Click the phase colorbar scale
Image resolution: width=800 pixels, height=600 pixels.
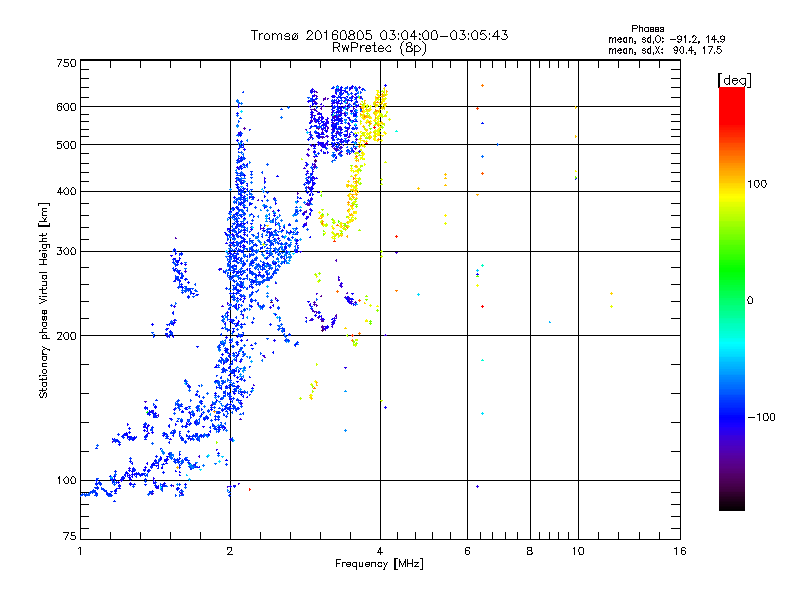click(732, 299)
